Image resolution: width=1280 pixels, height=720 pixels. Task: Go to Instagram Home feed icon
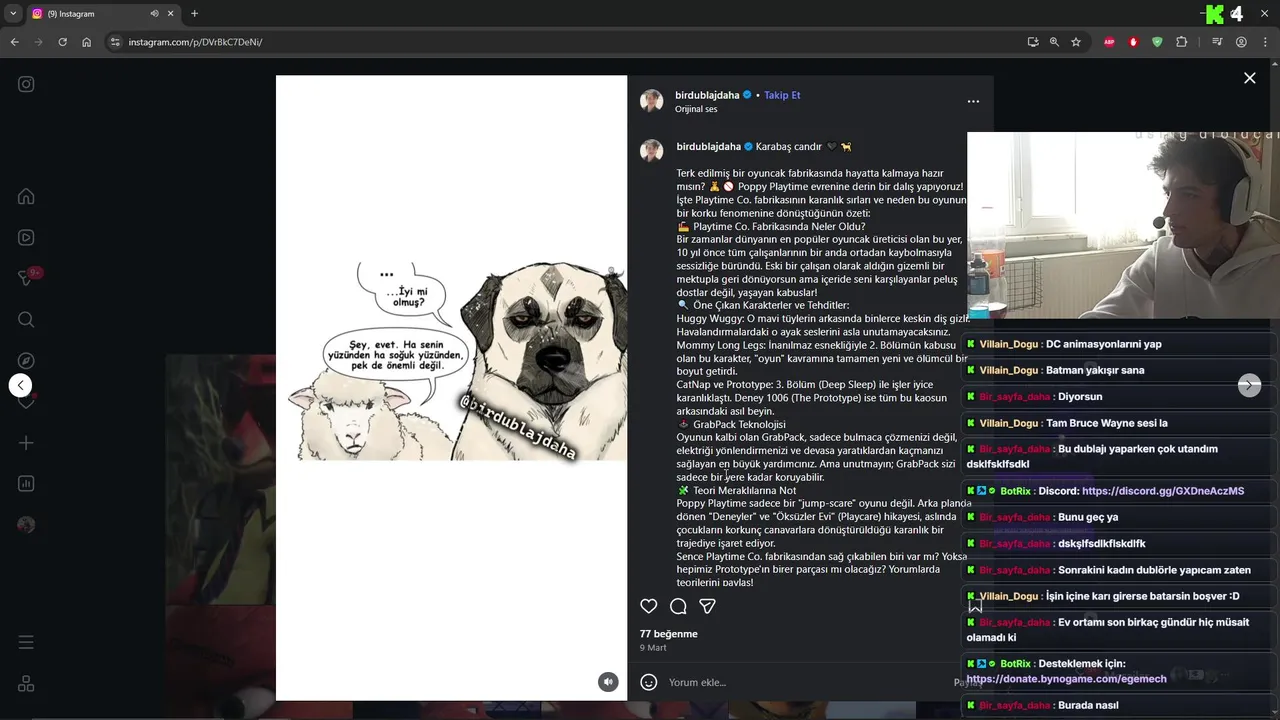(26, 196)
